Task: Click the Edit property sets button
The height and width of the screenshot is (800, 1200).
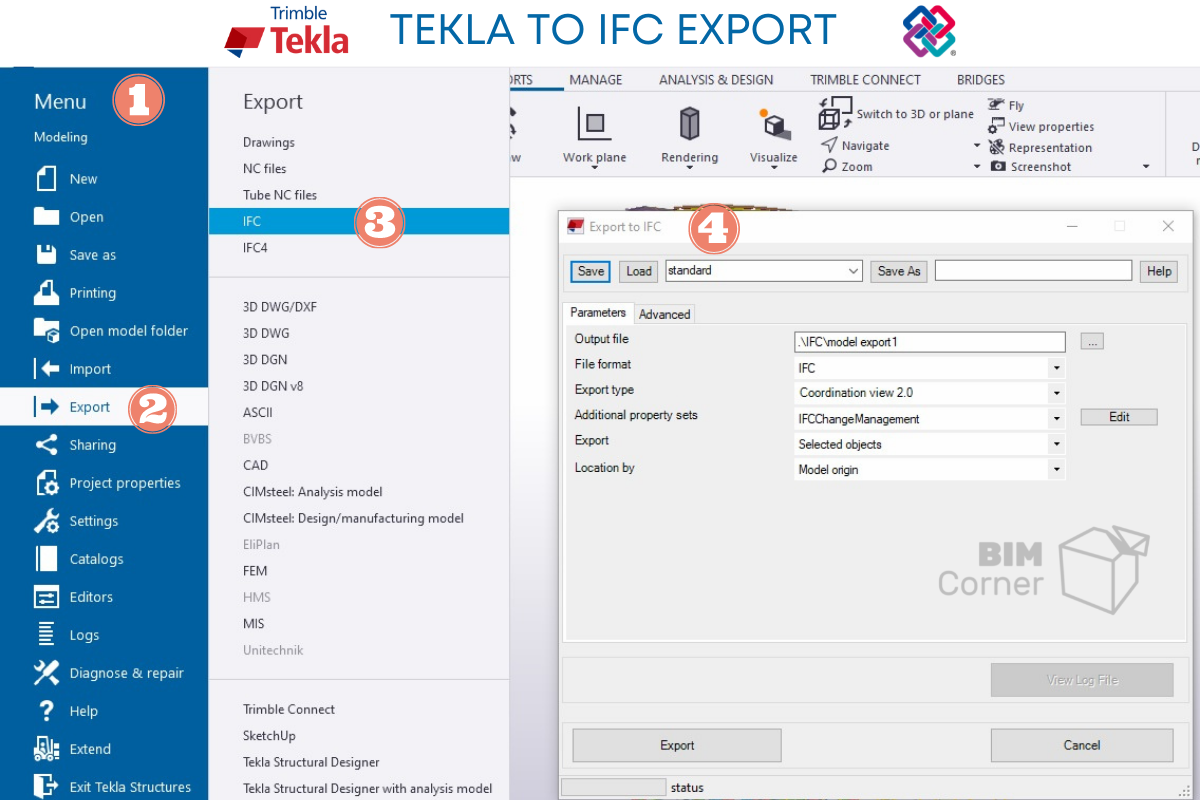Action: tap(1119, 417)
